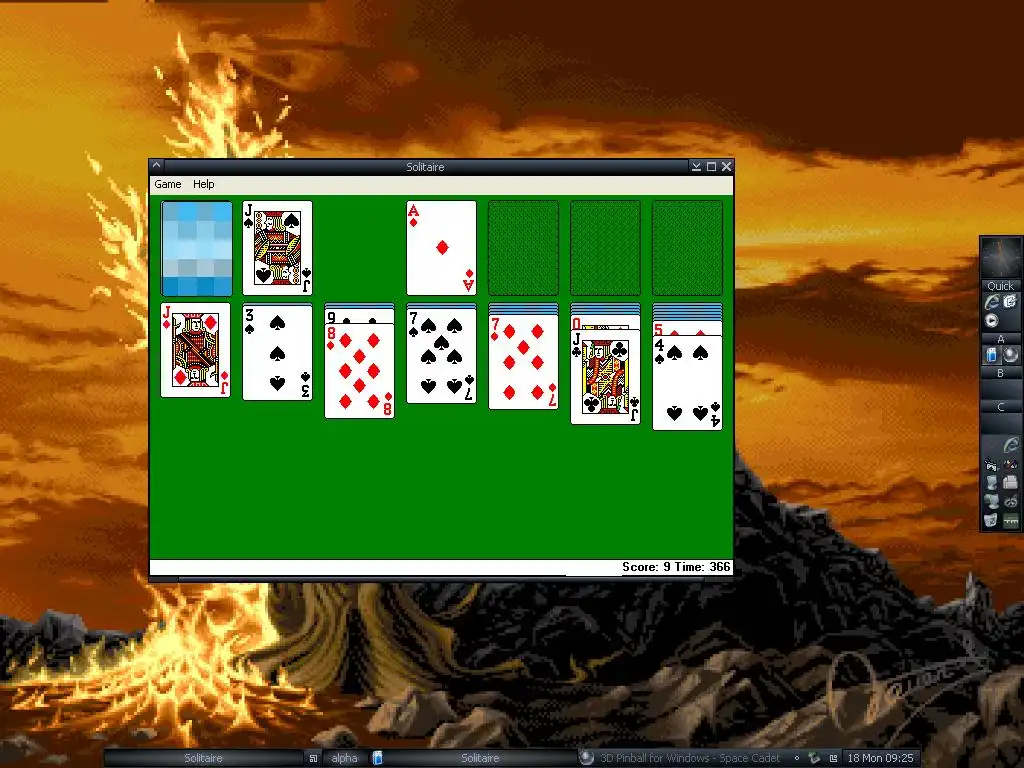1024x768 pixels.
Task: Select the red Queen beneath Jack of clubs
Action: coord(605,324)
